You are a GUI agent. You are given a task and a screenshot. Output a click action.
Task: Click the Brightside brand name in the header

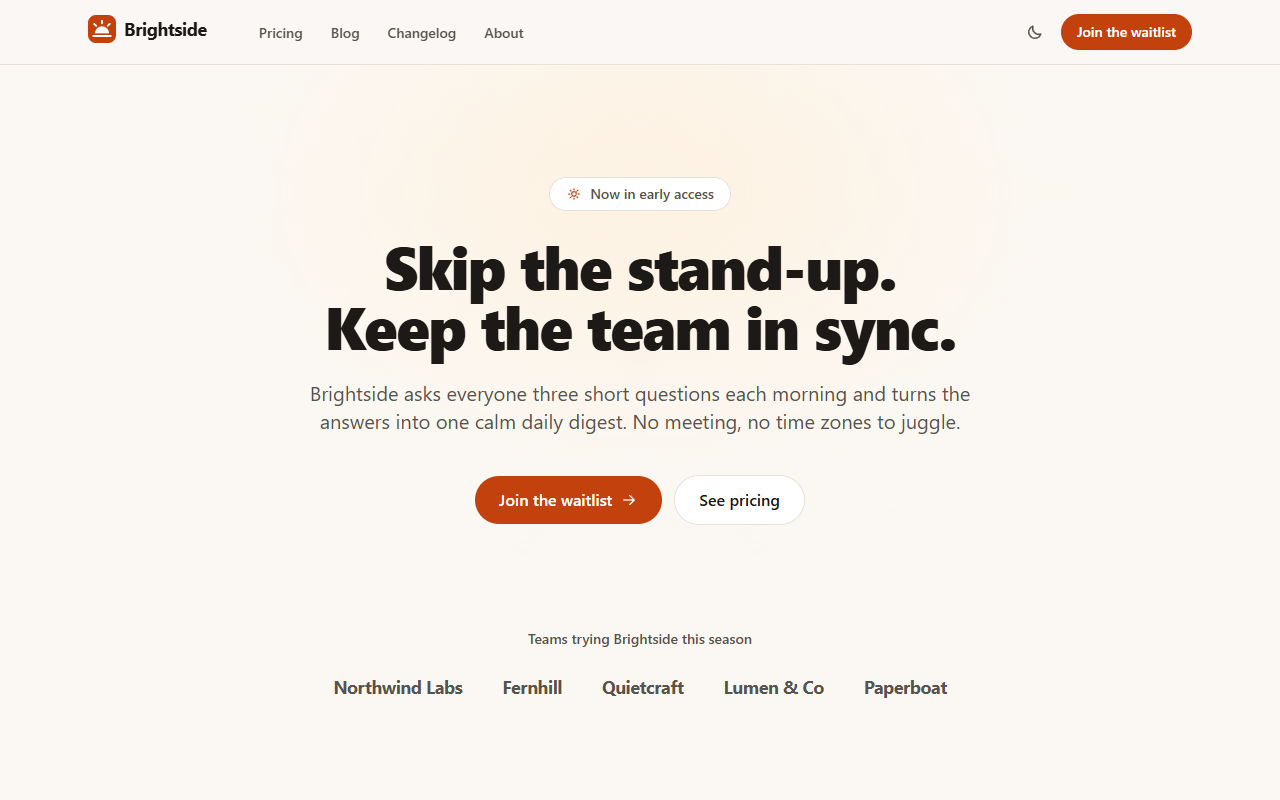point(166,30)
